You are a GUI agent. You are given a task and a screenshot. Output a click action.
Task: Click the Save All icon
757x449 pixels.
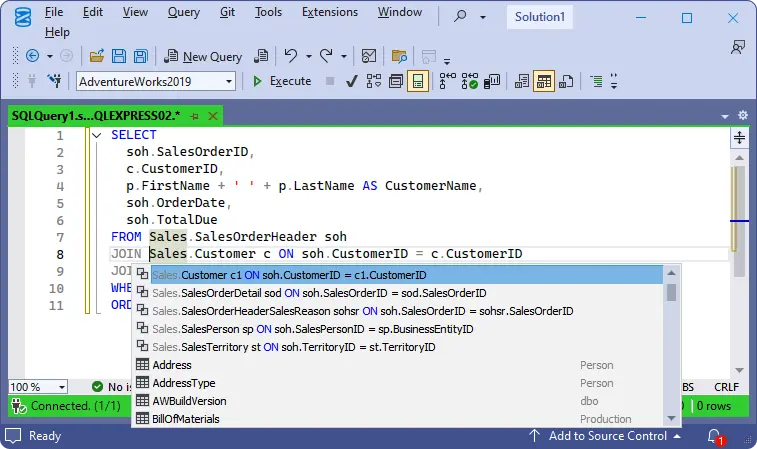[x=141, y=57]
